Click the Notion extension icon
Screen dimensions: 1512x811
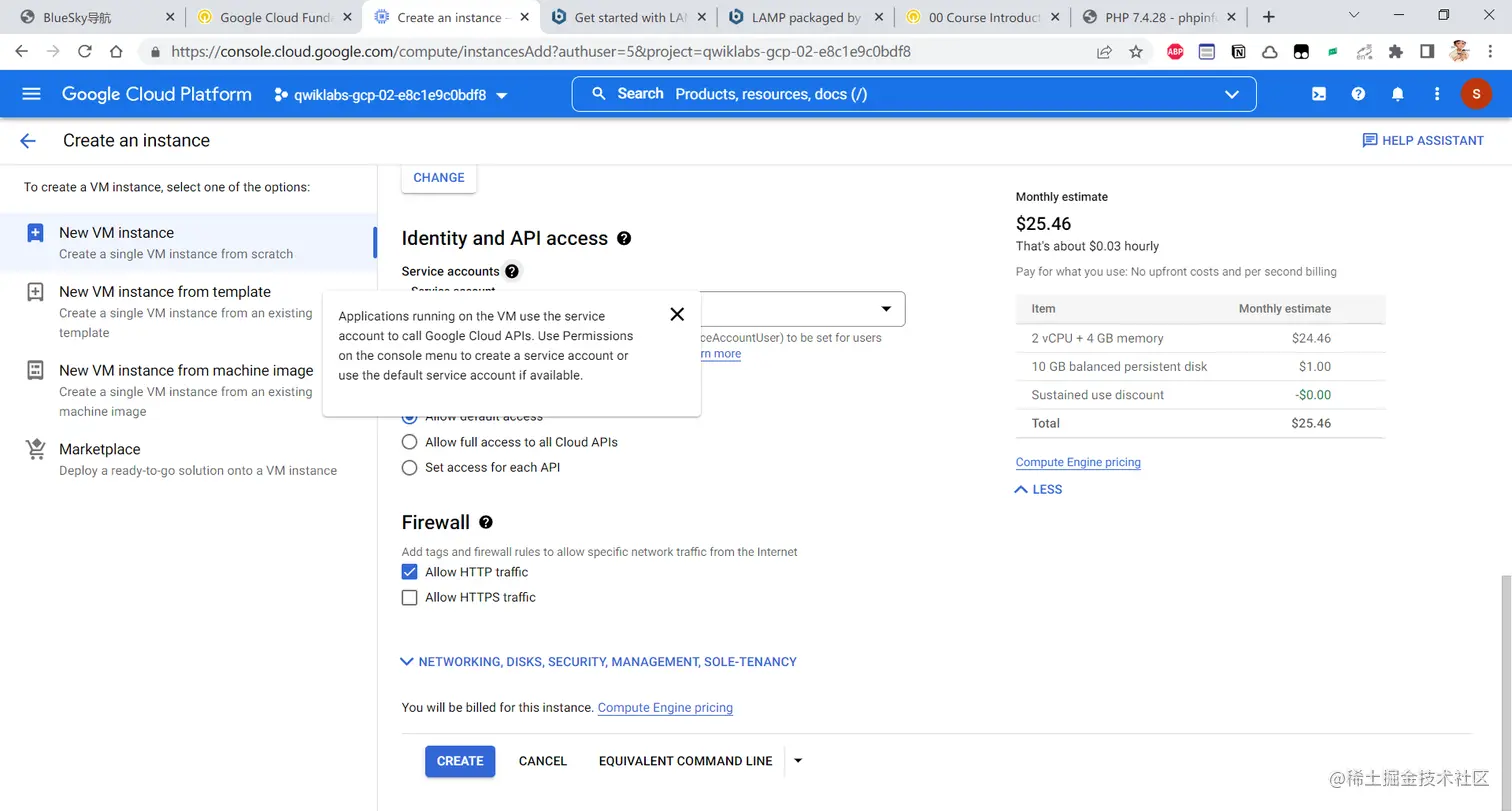[x=1238, y=52]
